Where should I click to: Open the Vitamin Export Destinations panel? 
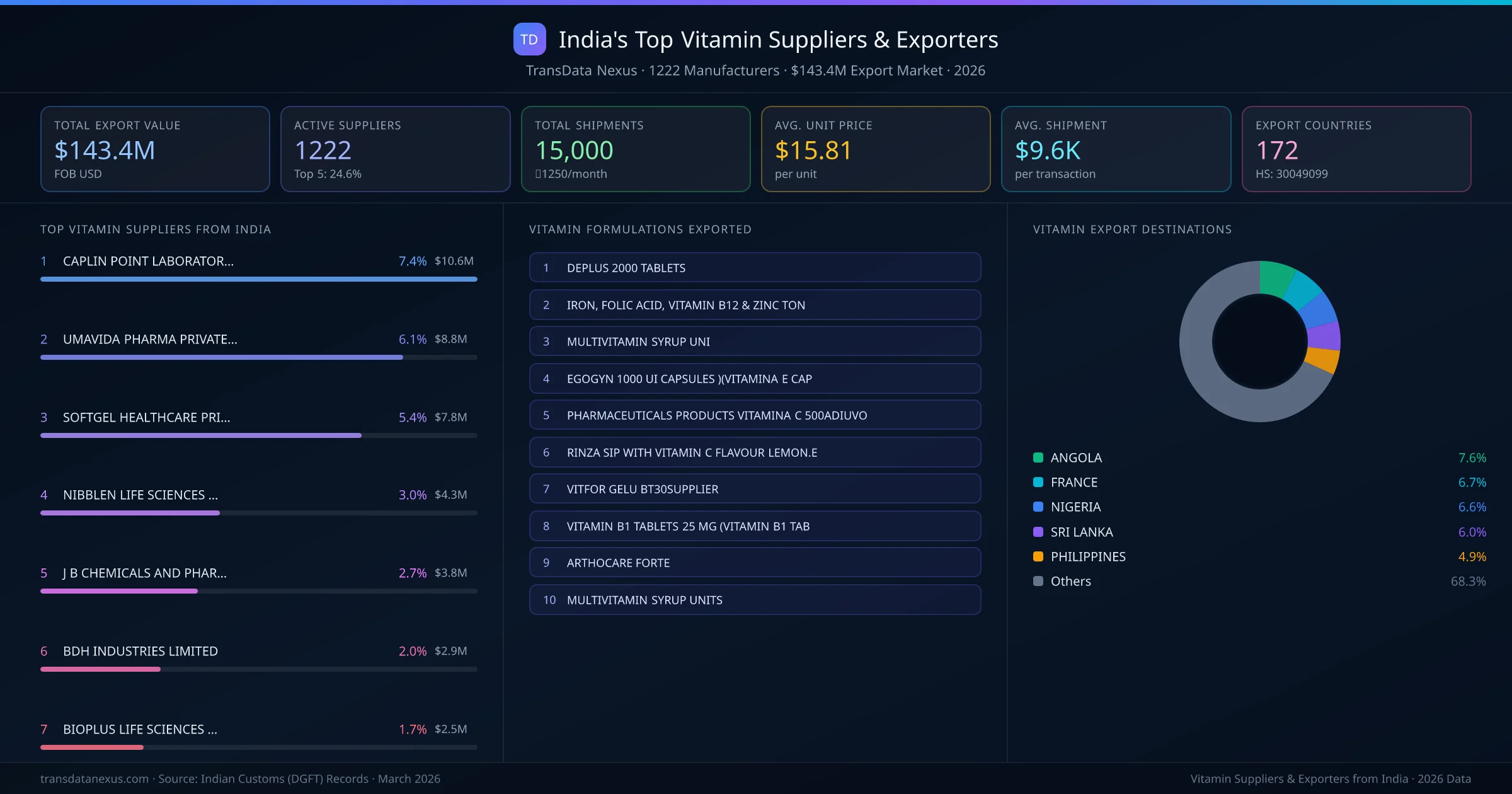(1132, 229)
